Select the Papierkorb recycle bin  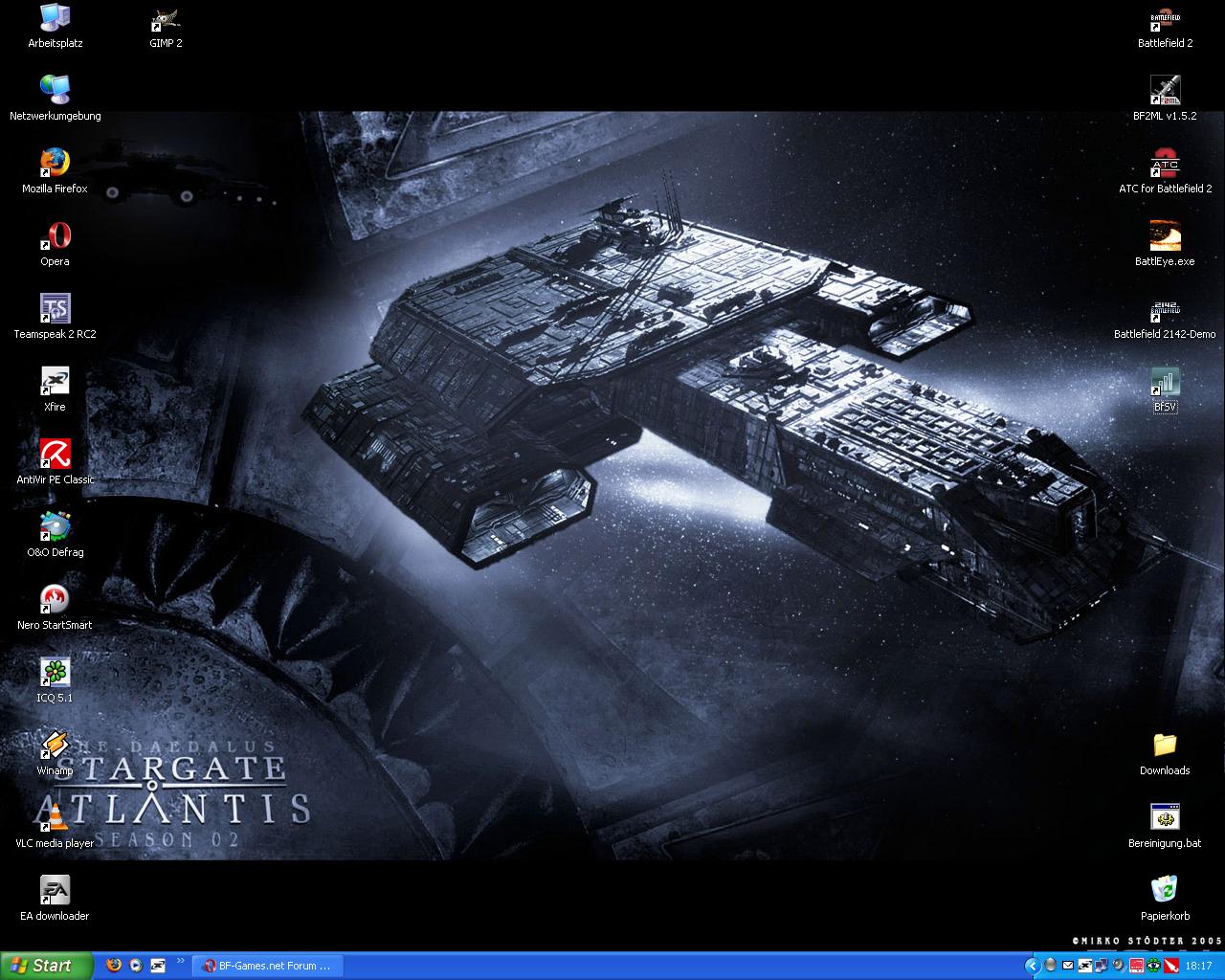pos(1165,900)
